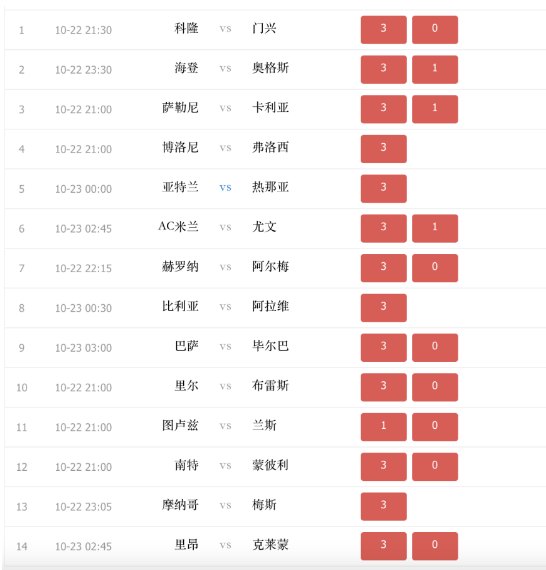Select result 1 for AC米兰 vs 尤文
The height and width of the screenshot is (570, 546).
point(435,228)
